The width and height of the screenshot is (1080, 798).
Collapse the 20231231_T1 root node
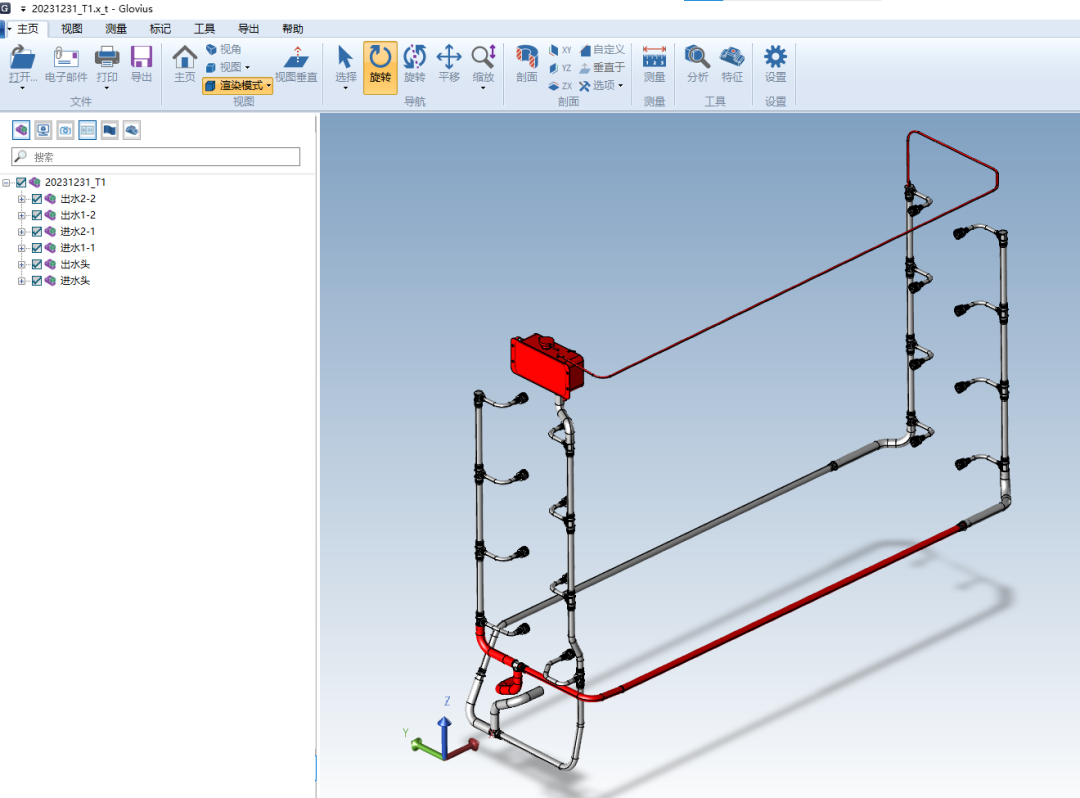7,183
